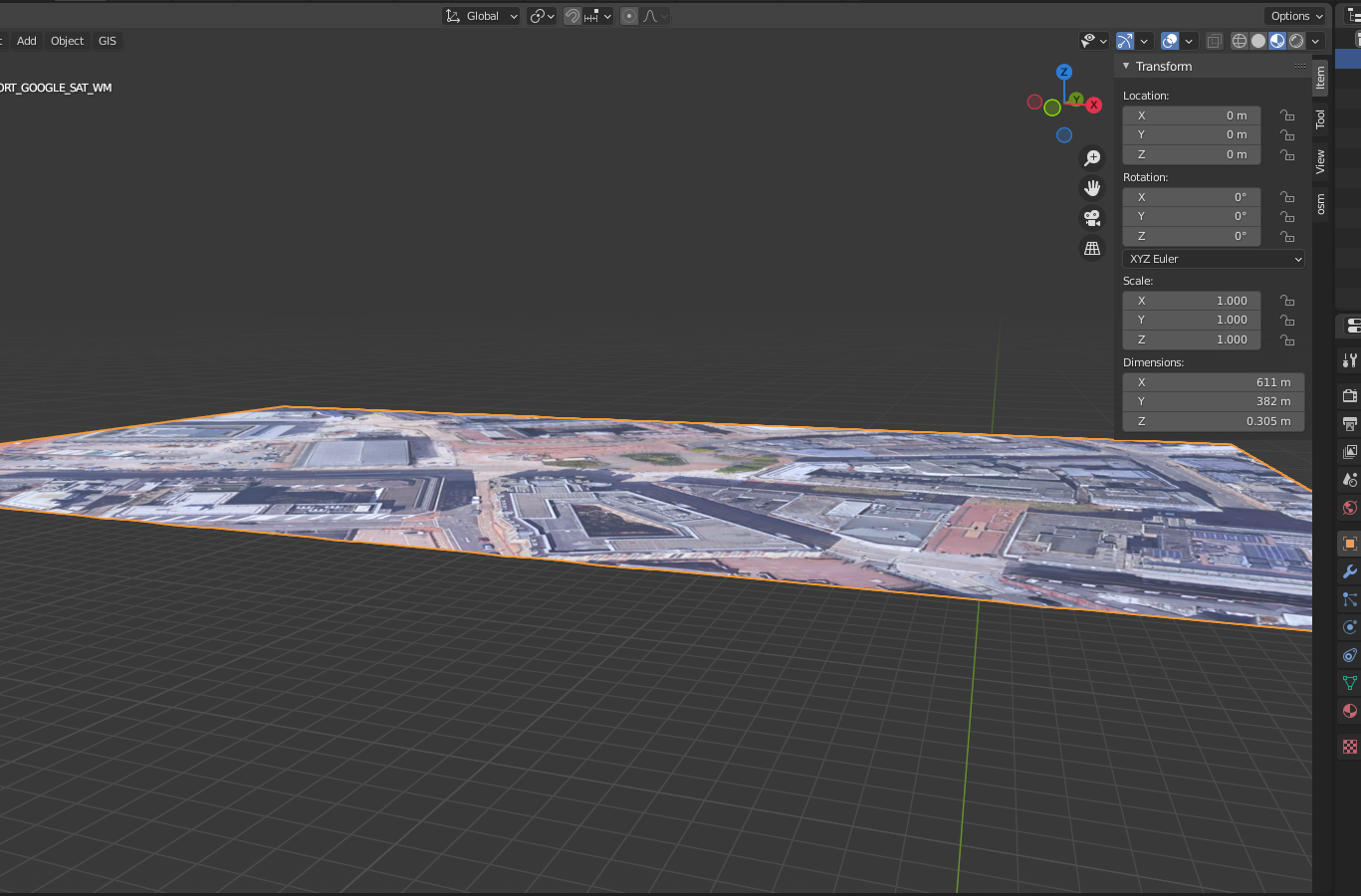Switch to Wireframe viewport shading
The image size is (1361, 896).
point(1240,40)
